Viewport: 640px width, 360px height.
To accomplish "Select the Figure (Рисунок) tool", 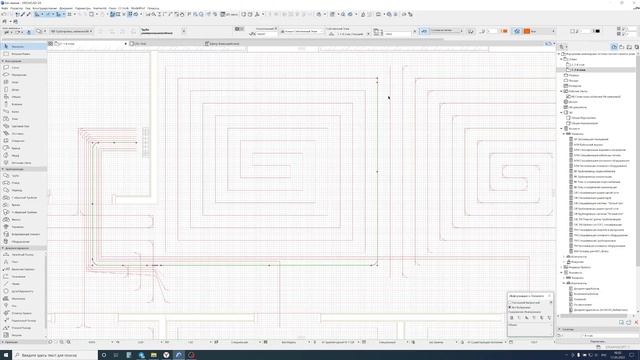I will pos(23,335).
